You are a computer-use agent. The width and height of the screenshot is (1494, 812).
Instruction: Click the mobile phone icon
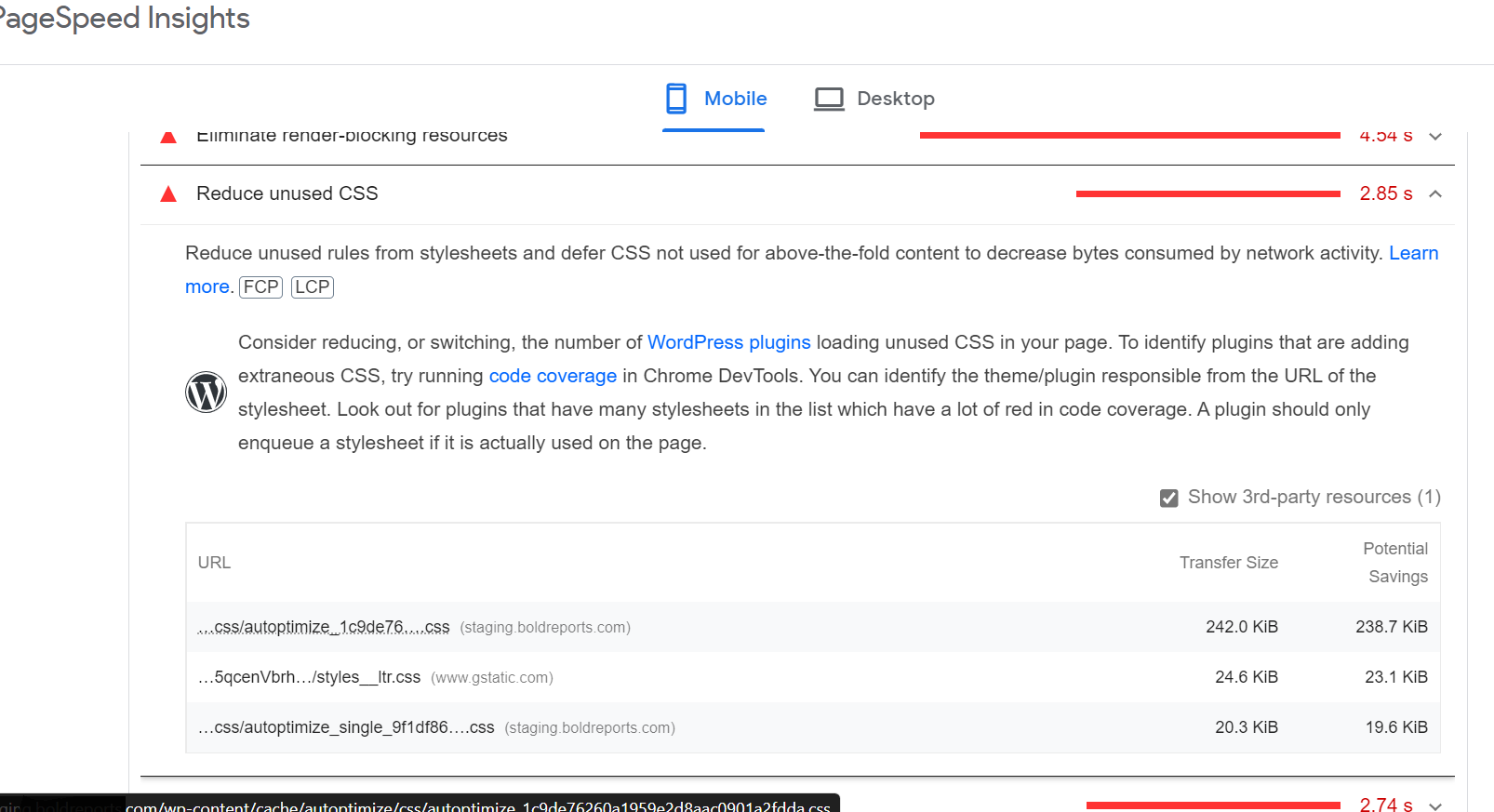pos(676,99)
